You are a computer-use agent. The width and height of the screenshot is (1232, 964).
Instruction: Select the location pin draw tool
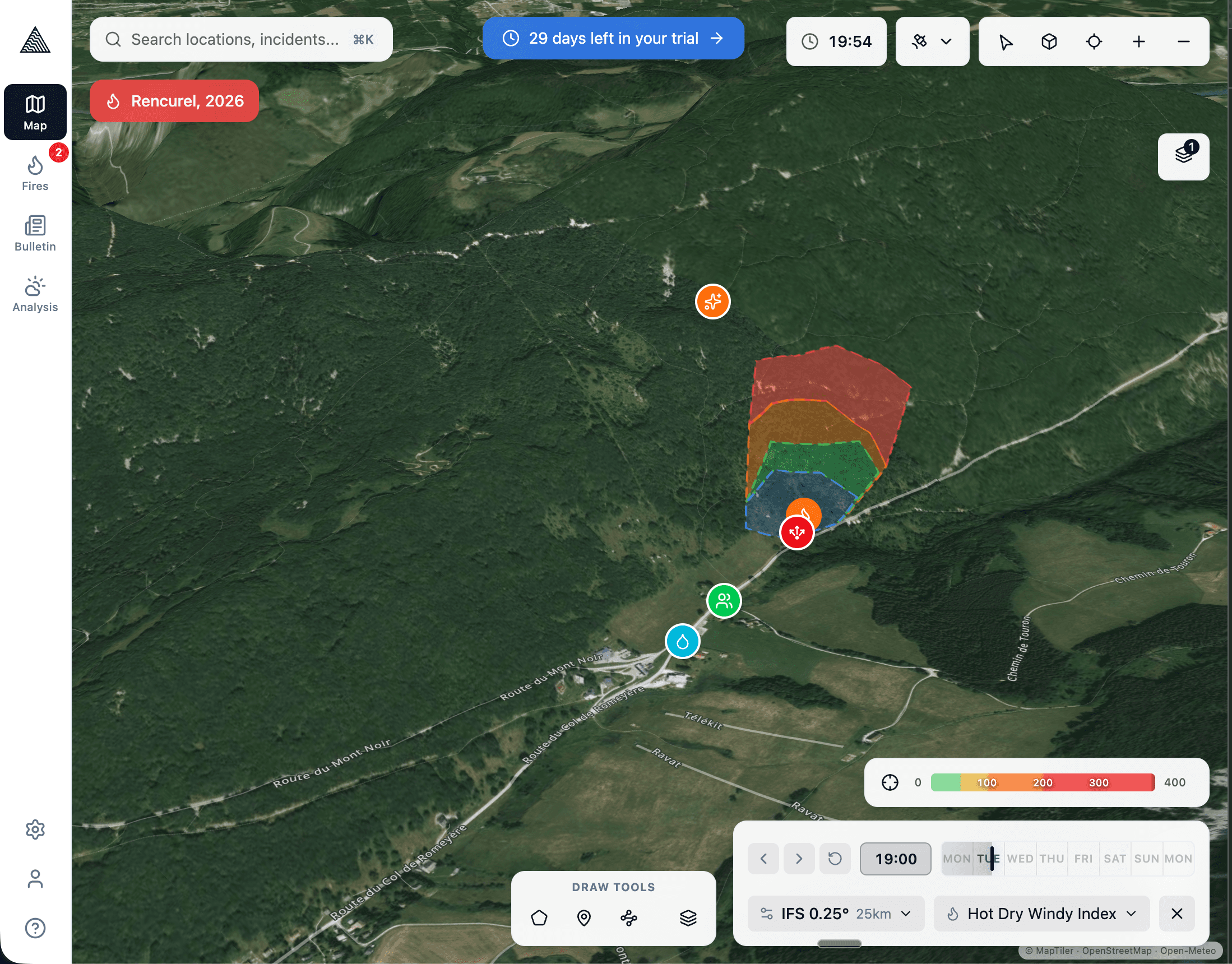[x=584, y=917]
